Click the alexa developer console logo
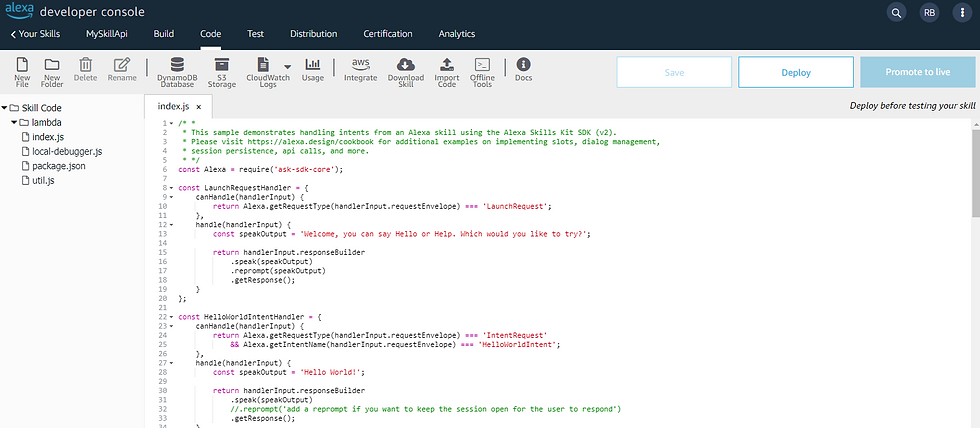The width and height of the screenshot is (980, 428). coord(75,11)
